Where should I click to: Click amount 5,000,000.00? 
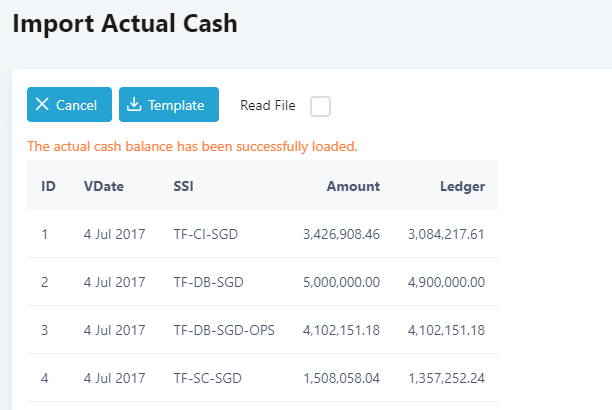(x=341, y=282)
